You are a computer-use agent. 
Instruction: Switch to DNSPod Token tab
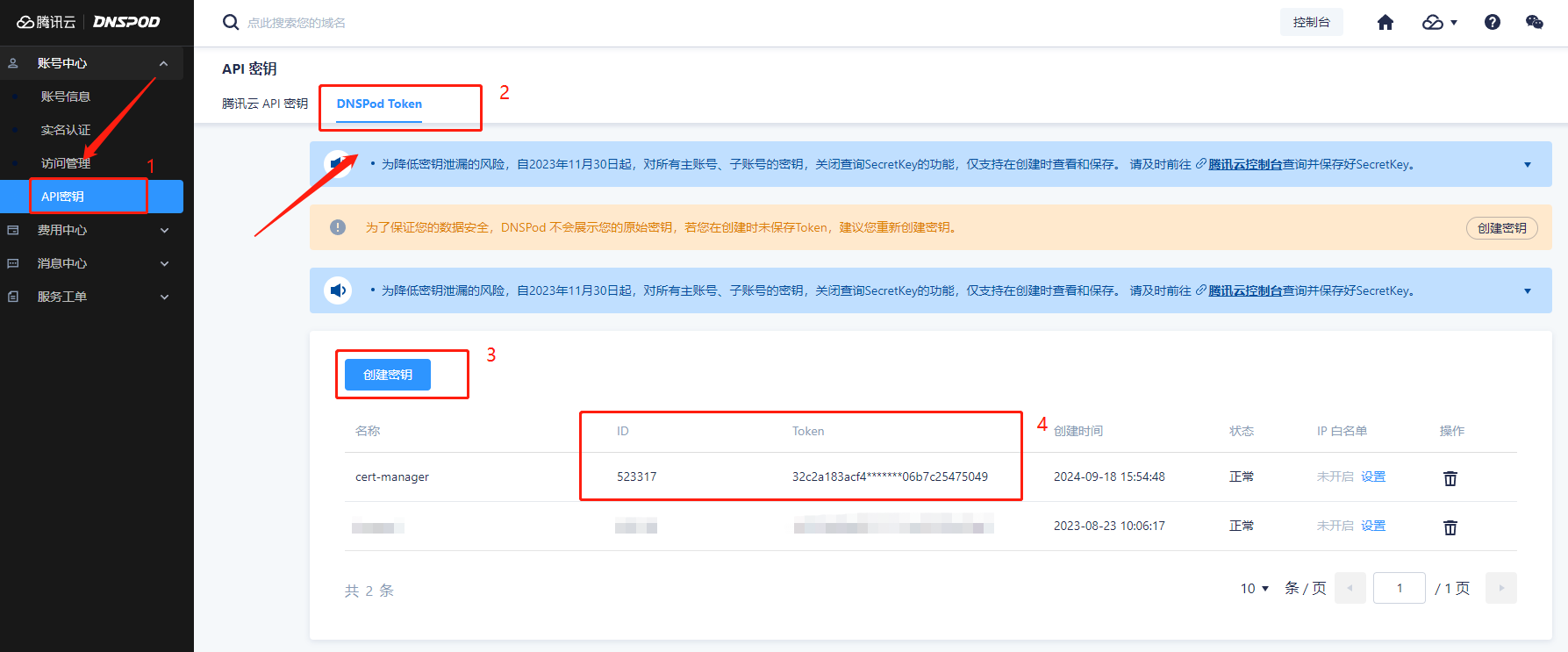379,104
